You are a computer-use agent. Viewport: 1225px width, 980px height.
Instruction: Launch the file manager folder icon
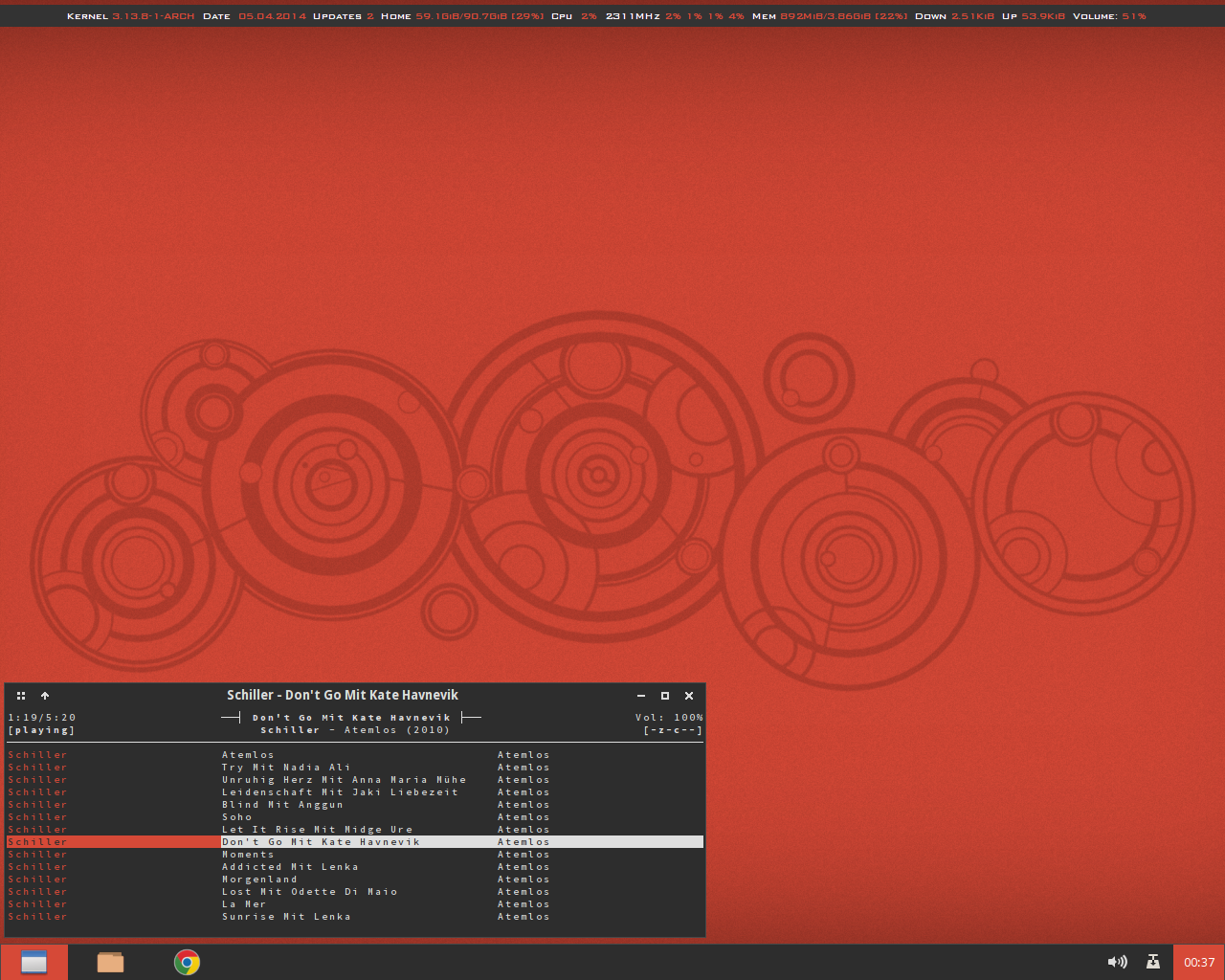click(x=110, y=963)
